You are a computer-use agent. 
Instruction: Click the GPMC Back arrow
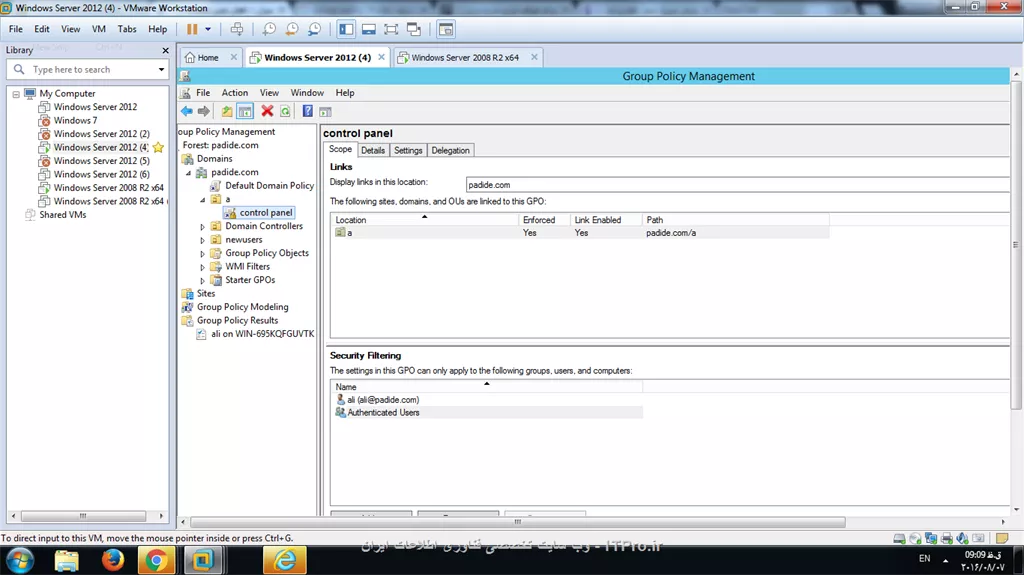pyautogui.click(x=187, y=111)
